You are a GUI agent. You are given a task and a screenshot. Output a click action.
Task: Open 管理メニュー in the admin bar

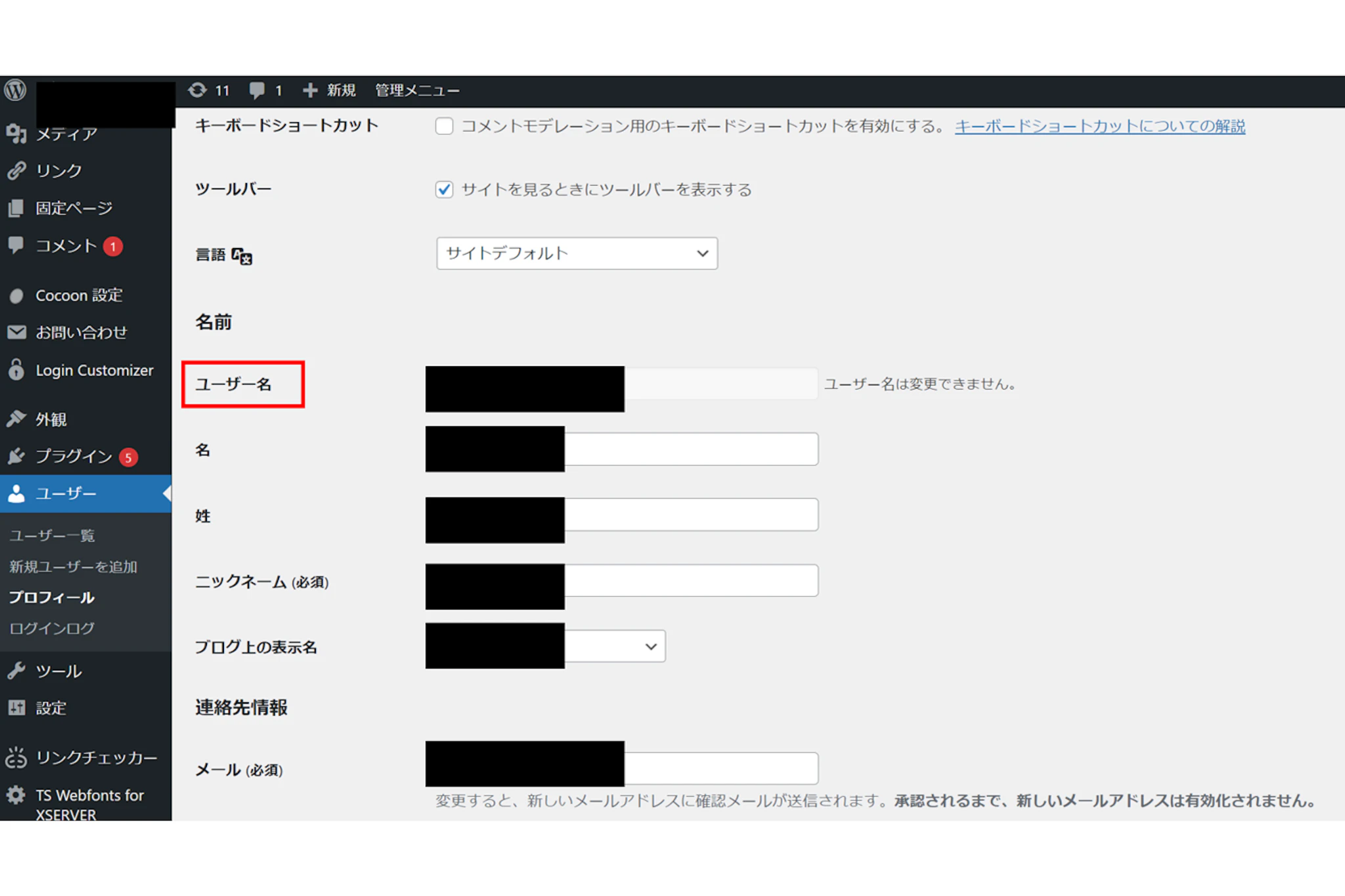pyautogui.click(x=417, y=91)
